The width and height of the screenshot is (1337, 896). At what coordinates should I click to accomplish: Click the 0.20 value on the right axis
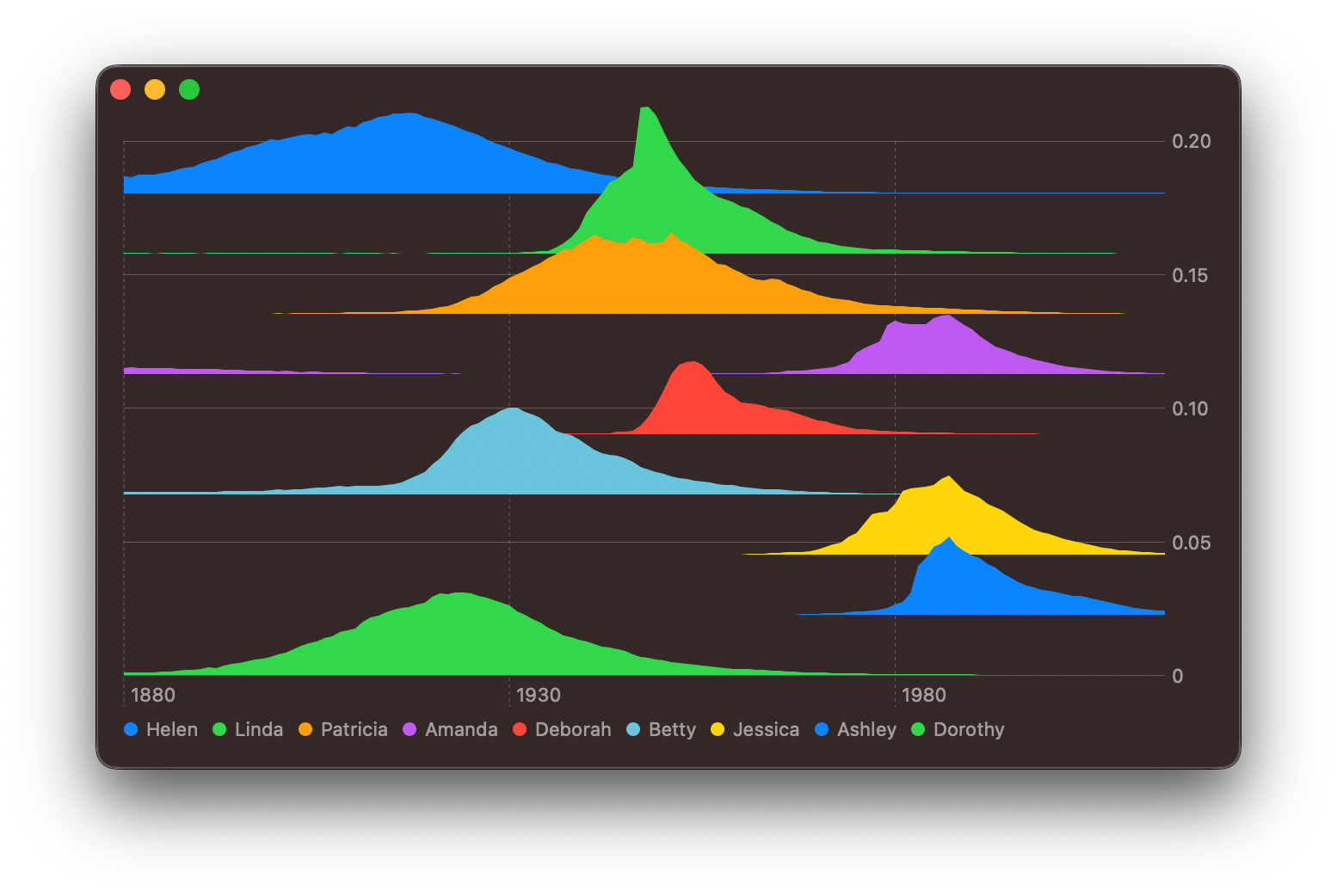click(x=1192, y=141)
